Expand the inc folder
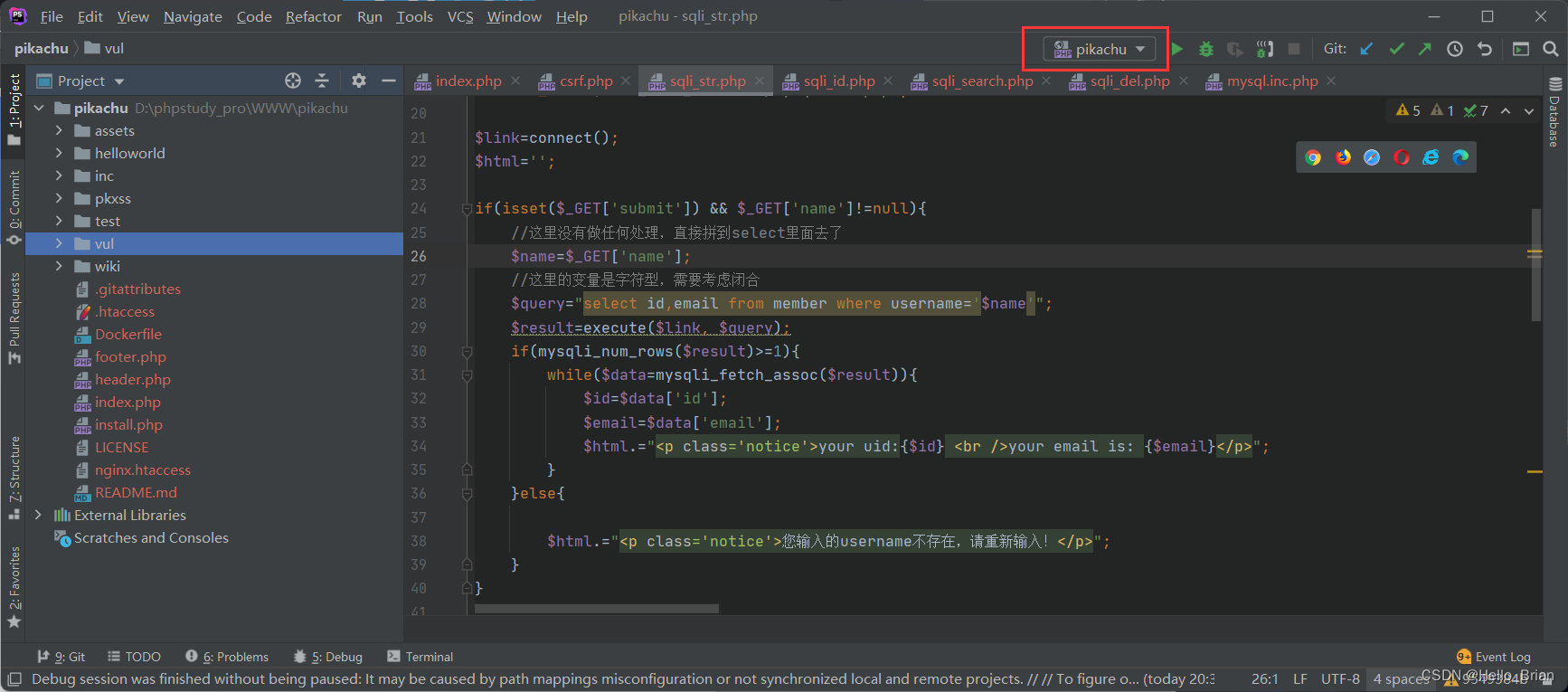 59,175
